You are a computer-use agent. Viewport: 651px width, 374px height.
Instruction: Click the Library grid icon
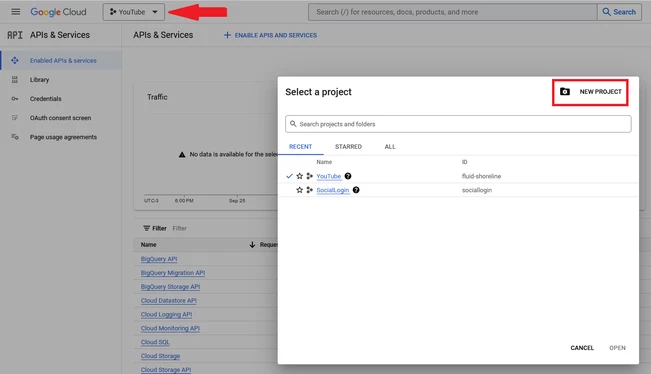click(15, 80)
